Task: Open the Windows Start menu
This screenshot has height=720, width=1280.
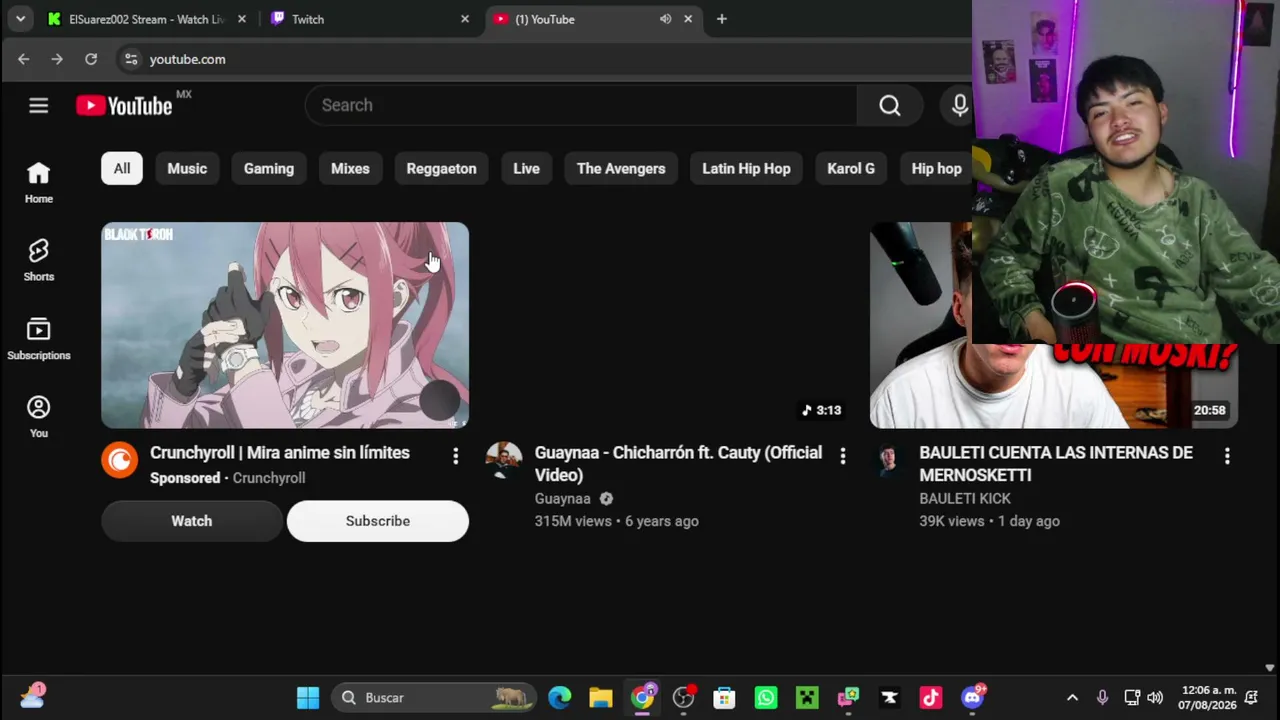Action: tap(308, 698)
